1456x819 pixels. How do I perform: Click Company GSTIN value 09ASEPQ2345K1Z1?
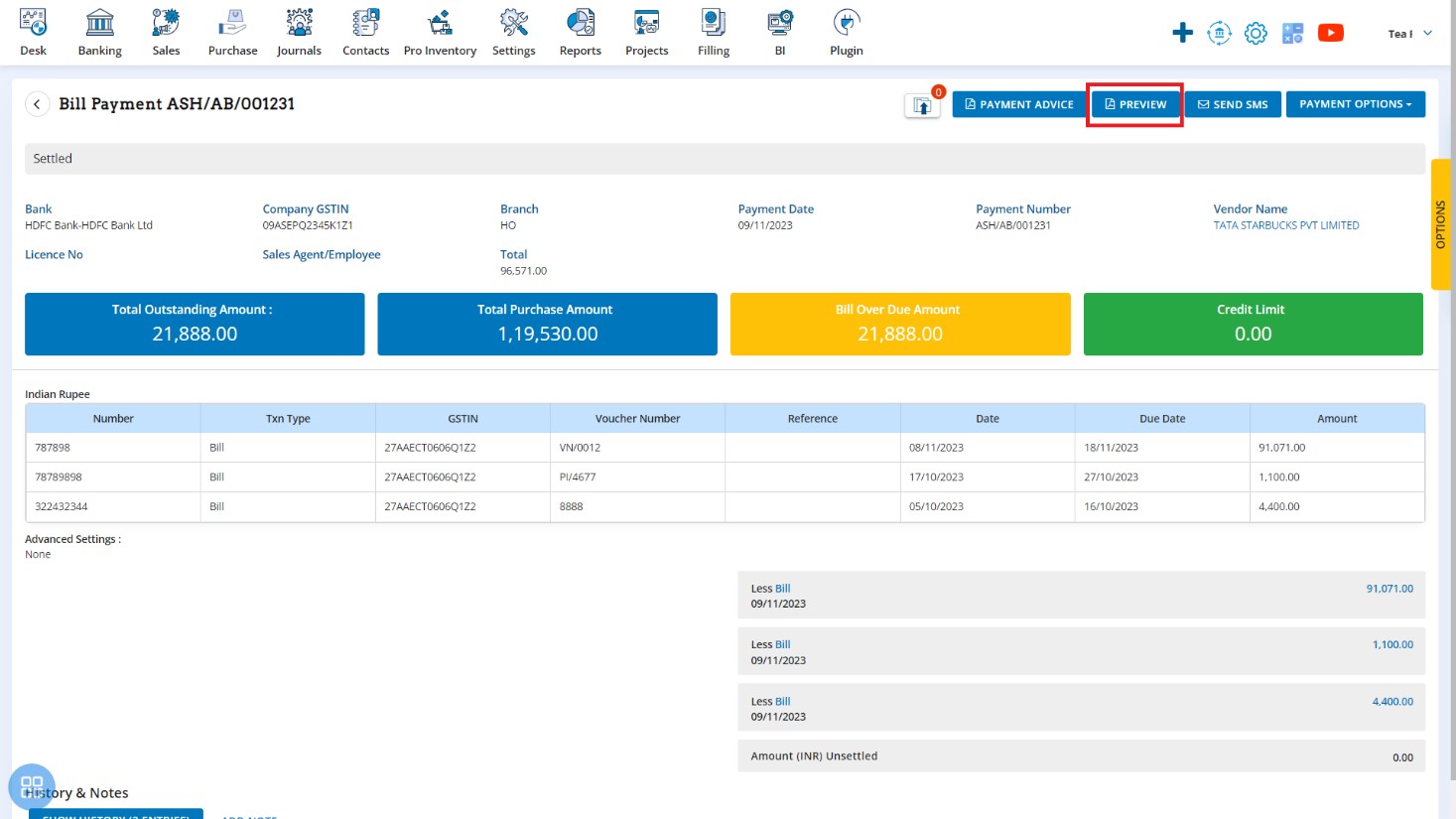click(308, 225)
